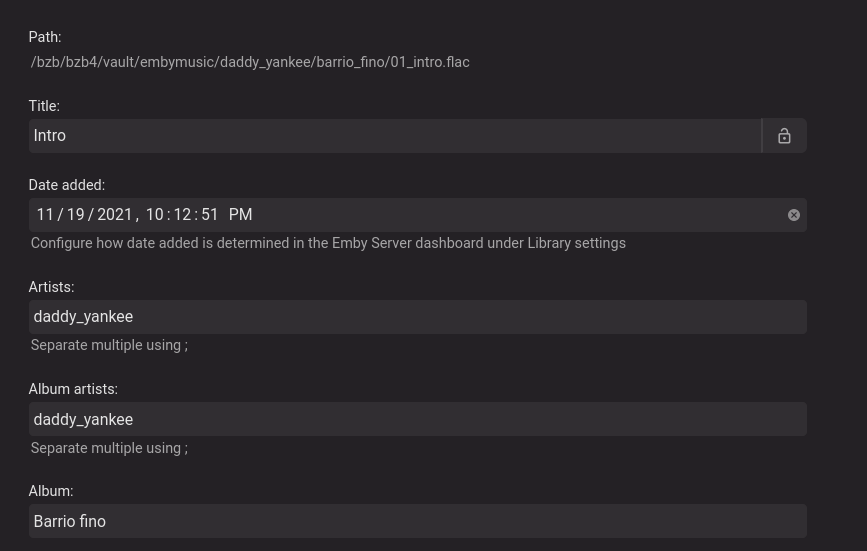The image size is (867, 551).
Task: Select the seconds value 51 in time
Action: pyautogui.click(x=209, y=215)
